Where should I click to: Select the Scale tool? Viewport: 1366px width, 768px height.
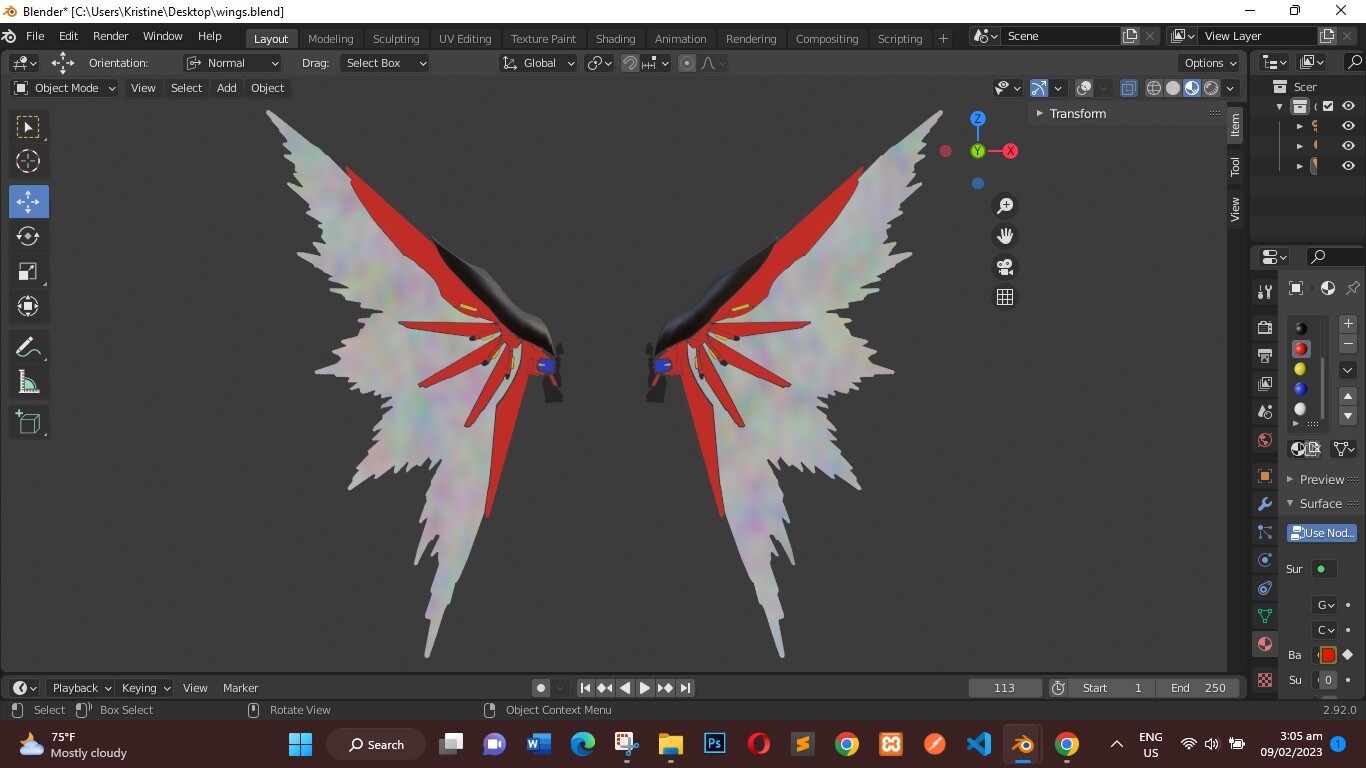click(x=28, y=271)
